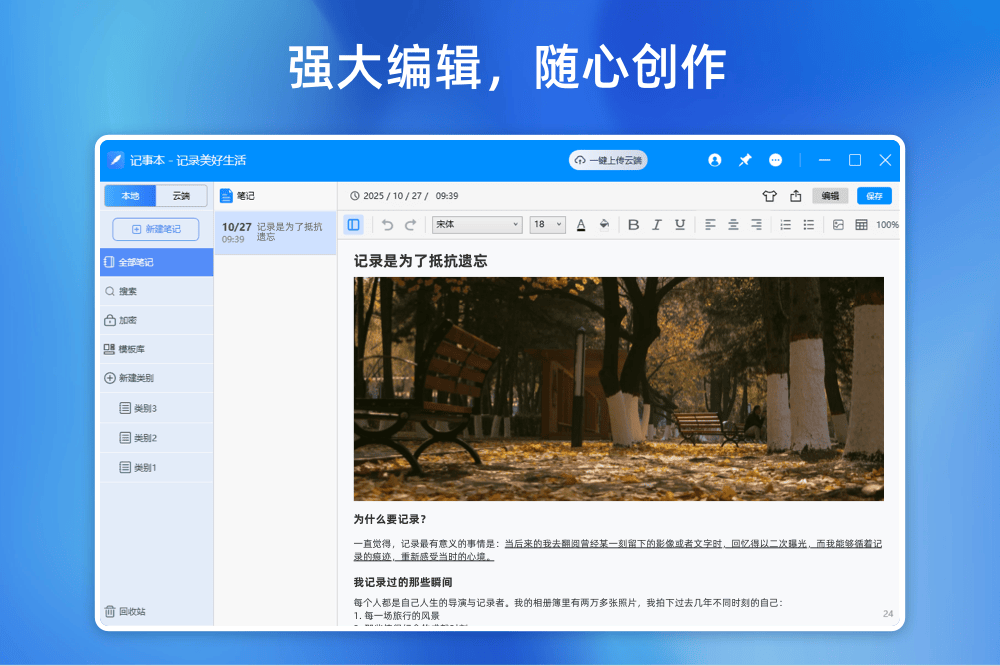This screenshot has height=666, width=1000.
Task: Click the share export icon
Action: 796,196
